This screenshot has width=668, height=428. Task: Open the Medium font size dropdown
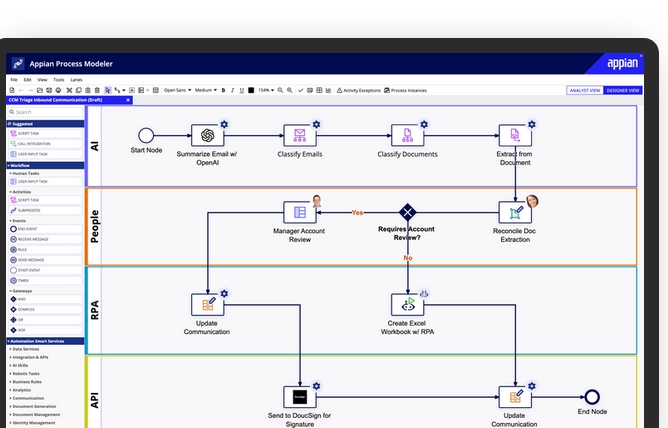(x=206, y=90)
